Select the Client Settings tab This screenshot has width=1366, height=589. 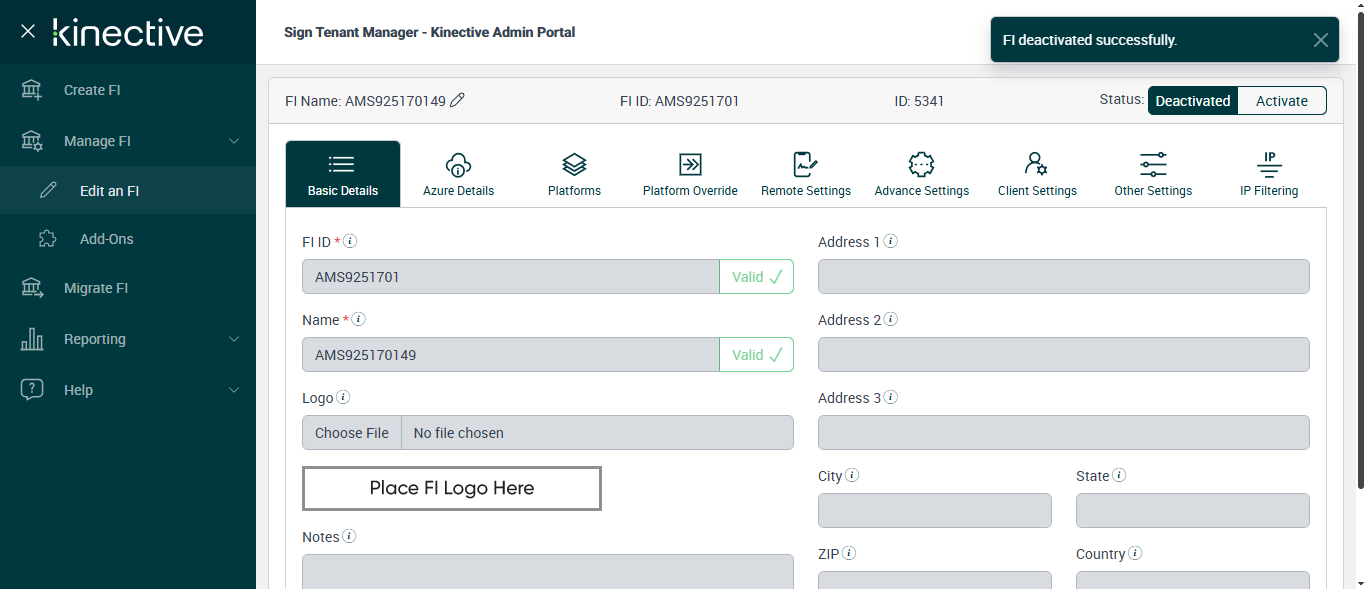pyautogui.click(x=1037, y=174)
